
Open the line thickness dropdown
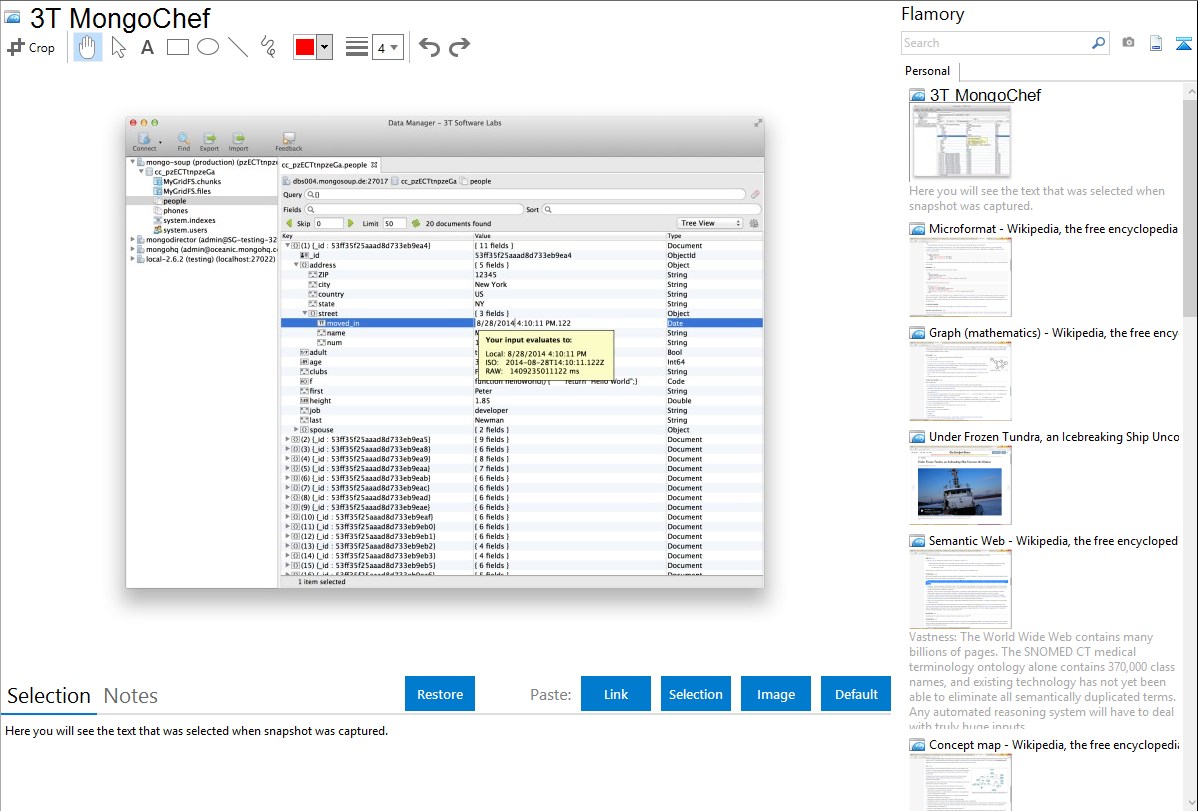387,47
